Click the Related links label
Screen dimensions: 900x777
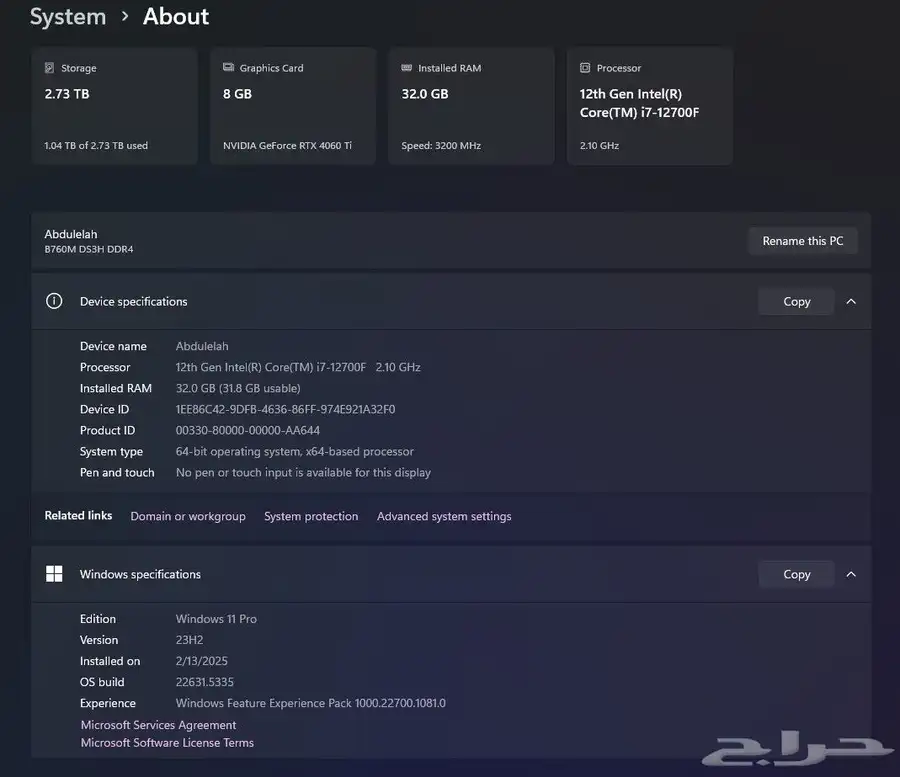point(78,515)
